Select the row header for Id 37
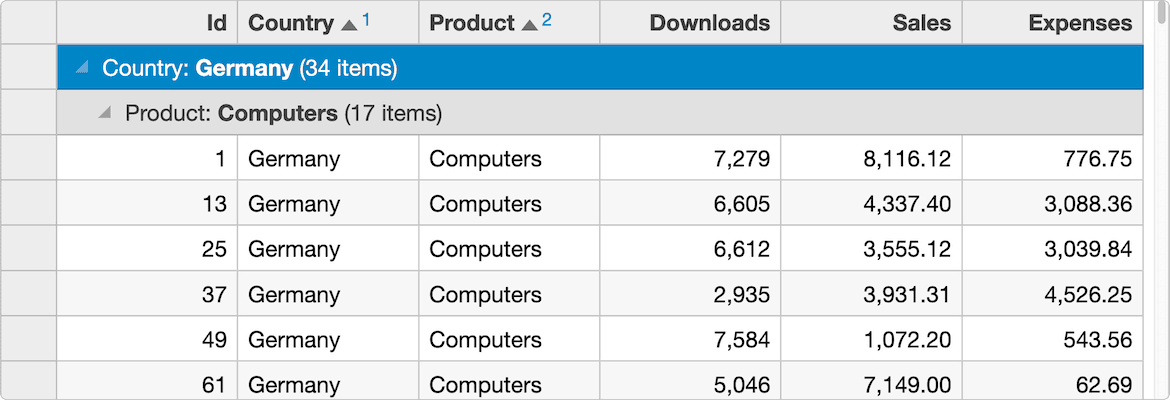The height and width of the screenshot is (400, 1170). point(29,294)
